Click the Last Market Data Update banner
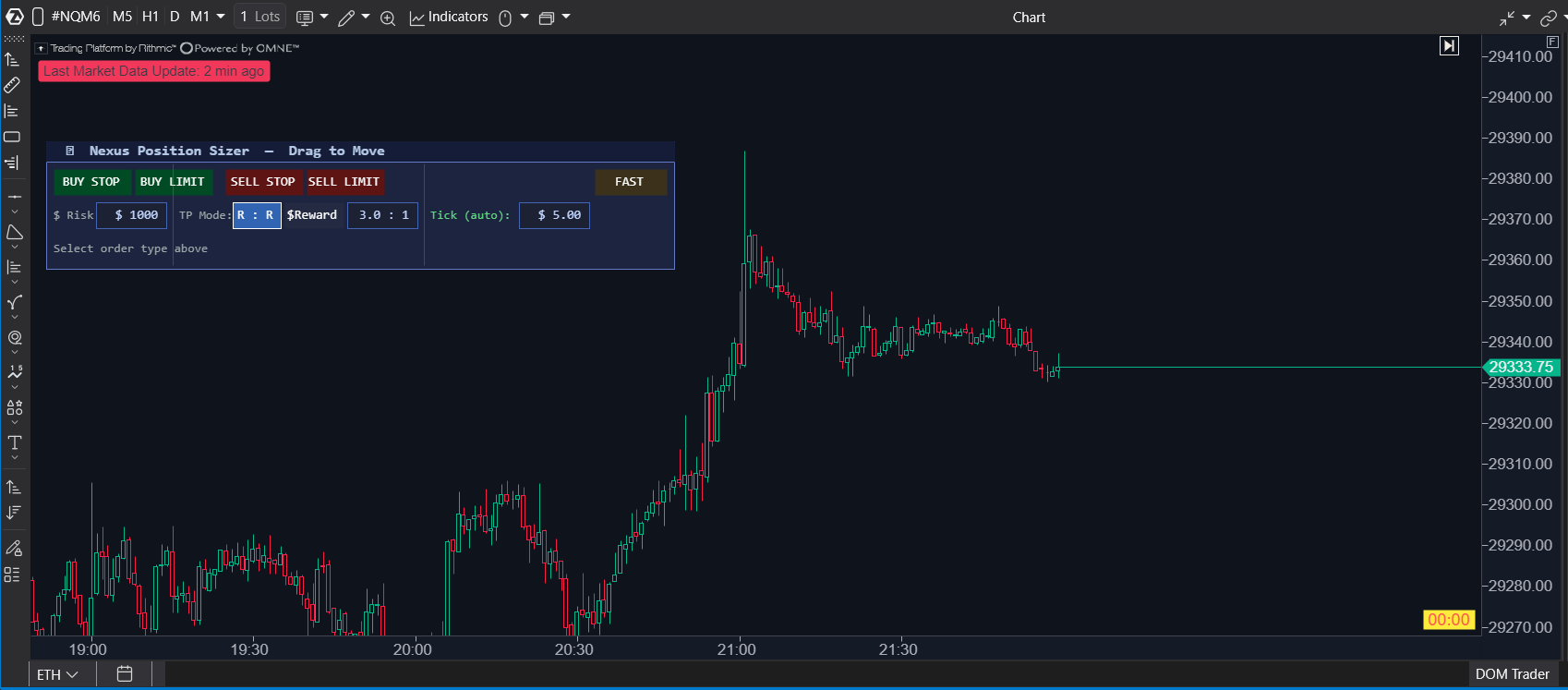 click(154, 71)
